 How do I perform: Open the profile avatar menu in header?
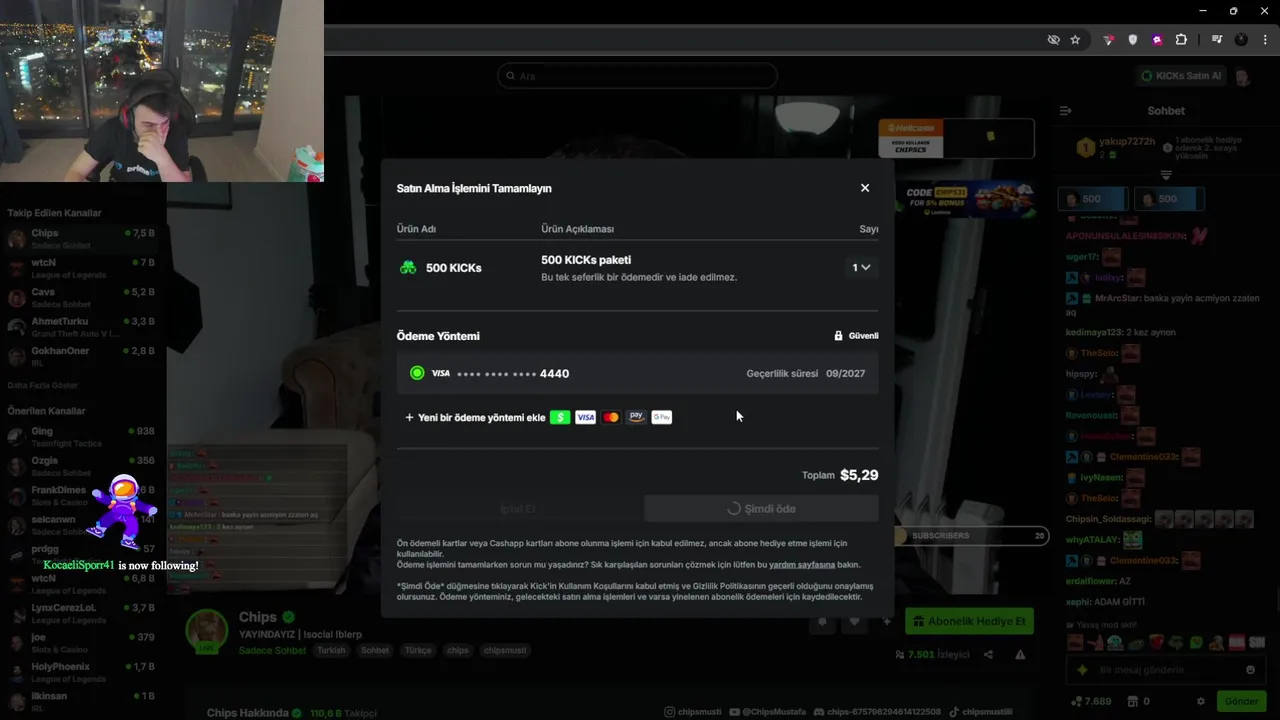[x=1242, y=76]
